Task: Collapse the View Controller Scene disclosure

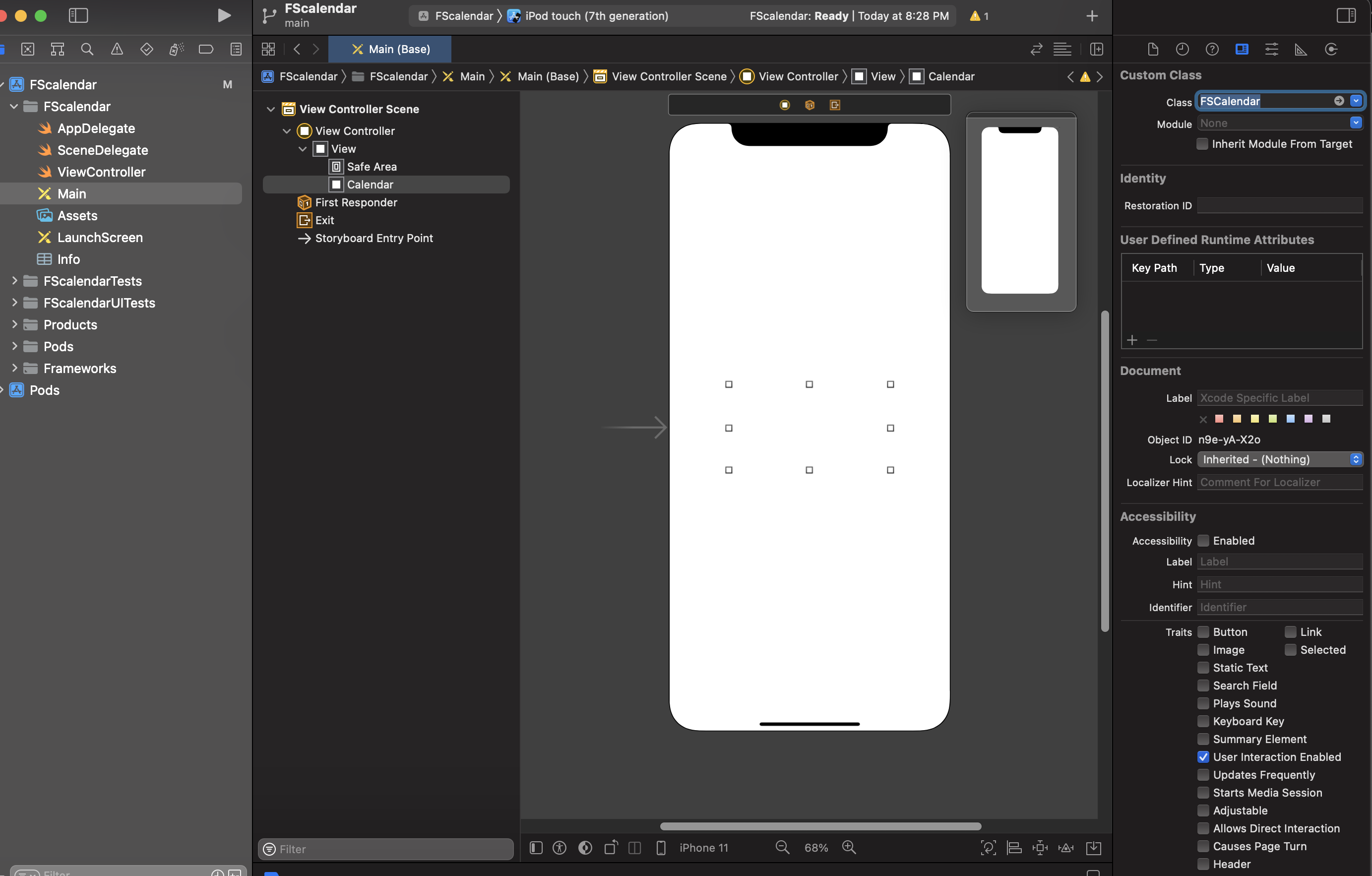Action: [271, 109]
